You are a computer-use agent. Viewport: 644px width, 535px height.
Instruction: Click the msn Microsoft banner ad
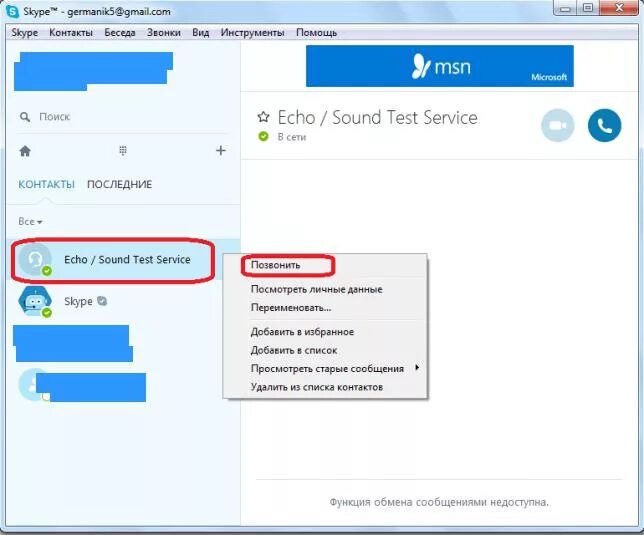[439, 66]
